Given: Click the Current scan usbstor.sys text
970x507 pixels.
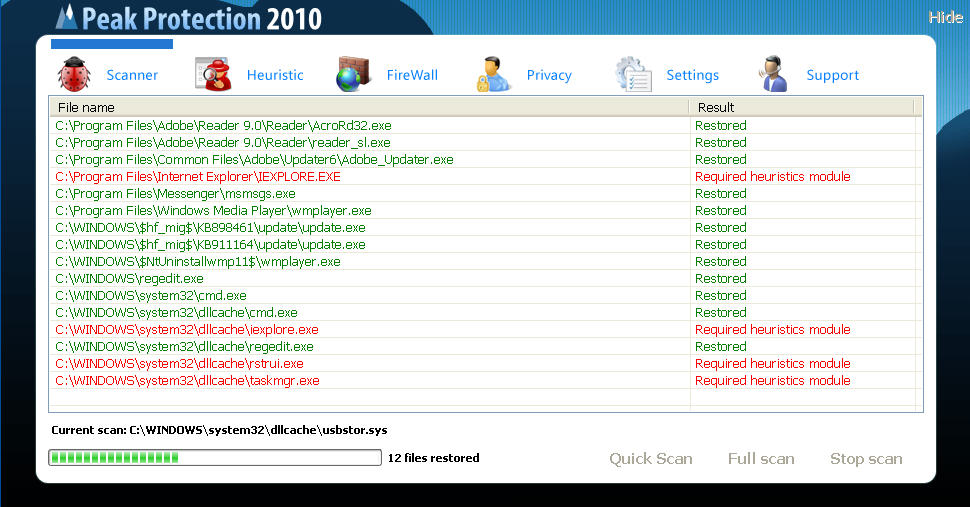Looking at the screenshot, I should 219,430.
